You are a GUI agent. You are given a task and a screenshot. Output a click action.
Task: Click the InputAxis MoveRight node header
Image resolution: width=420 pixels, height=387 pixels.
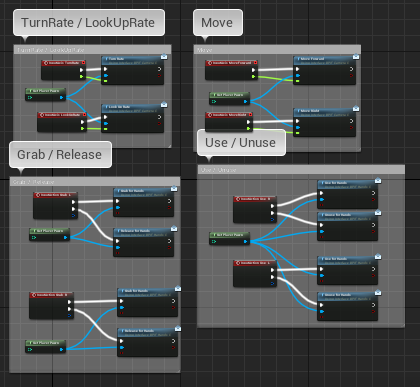coord(229,115)
